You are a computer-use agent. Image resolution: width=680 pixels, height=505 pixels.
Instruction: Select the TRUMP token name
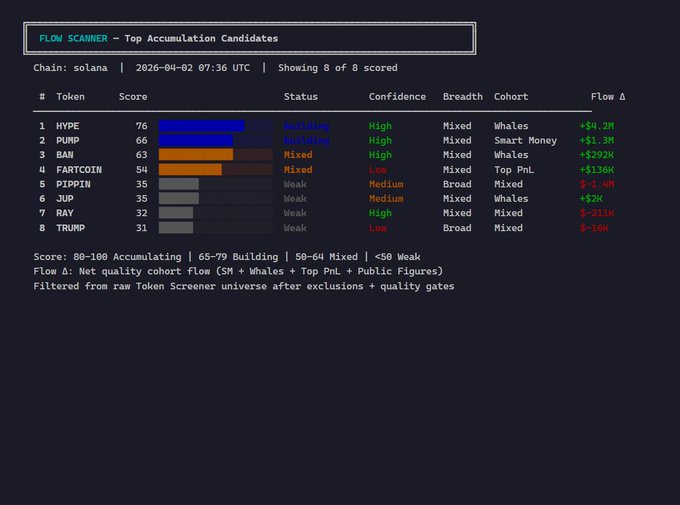[x=70, y=228]
